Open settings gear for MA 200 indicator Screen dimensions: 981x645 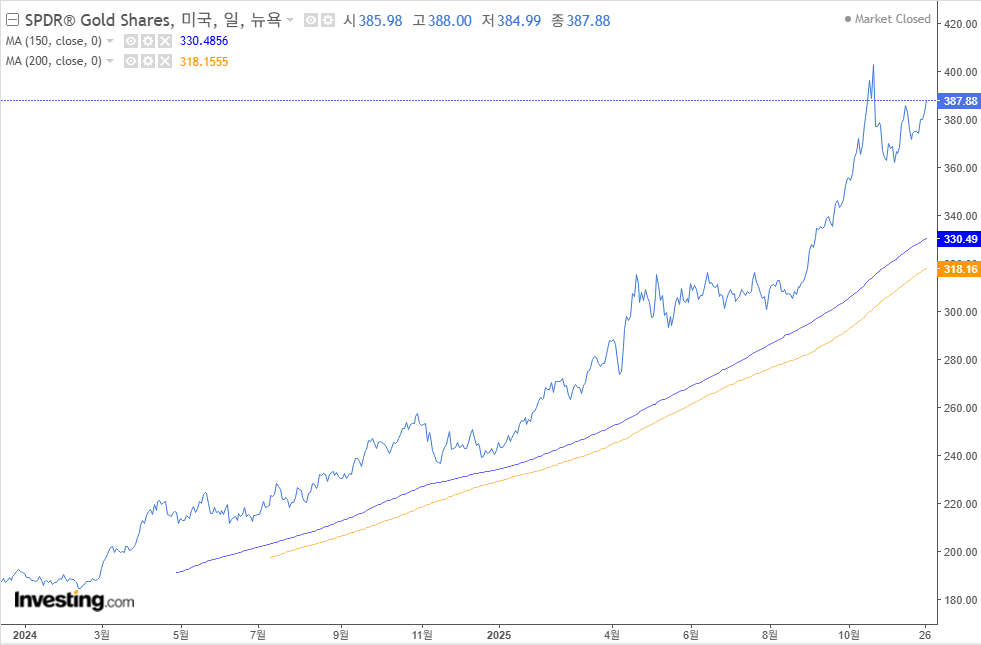click(148, 61)
